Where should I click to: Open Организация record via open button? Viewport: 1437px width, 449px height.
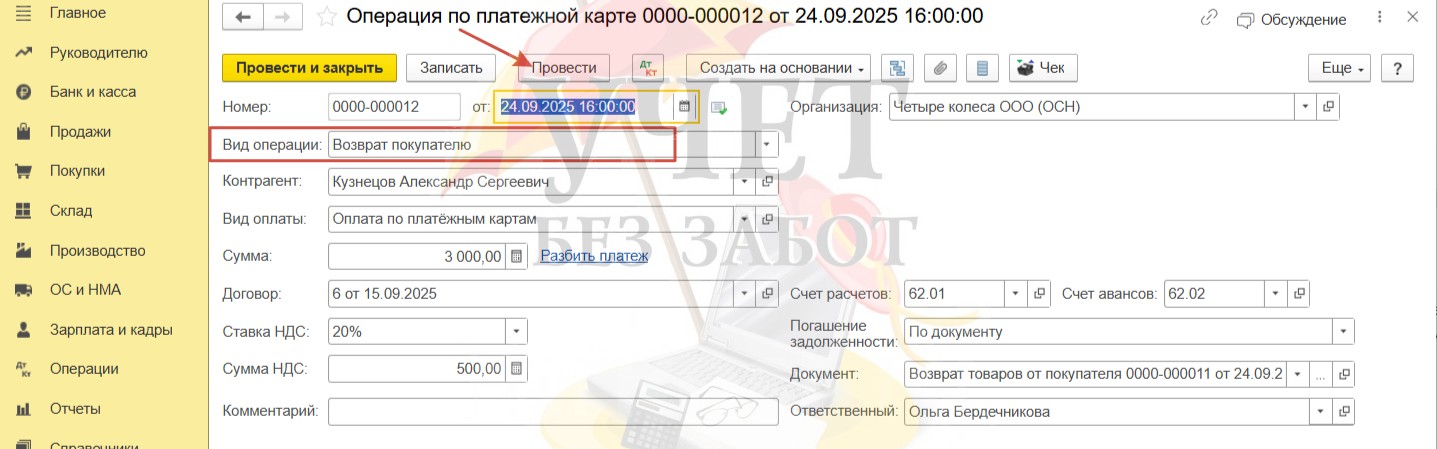1329,106
